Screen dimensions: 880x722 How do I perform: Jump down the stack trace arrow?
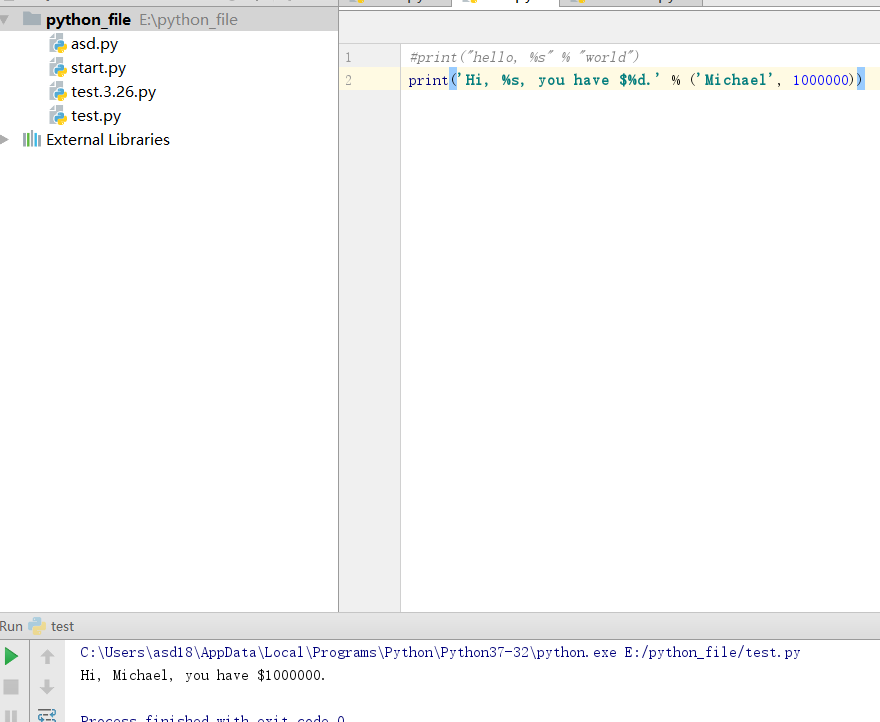(47, 687)
